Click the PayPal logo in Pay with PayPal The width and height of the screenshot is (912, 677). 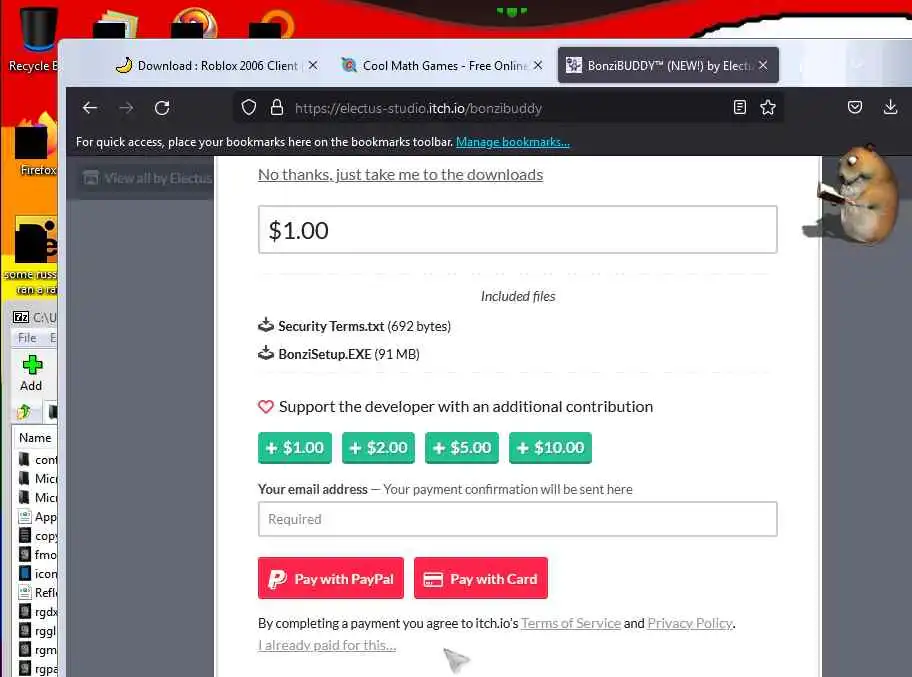pyautogui.click(x=277, y=579)
